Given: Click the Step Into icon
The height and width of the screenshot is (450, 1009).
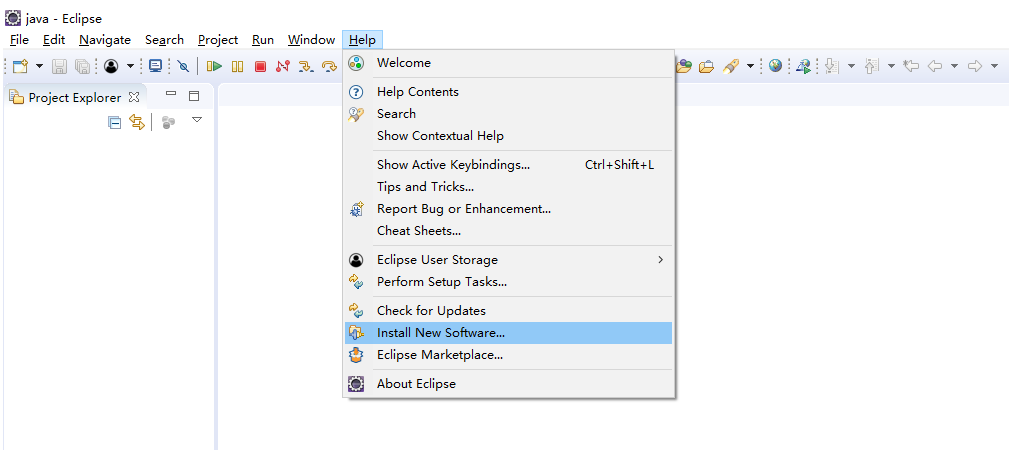Looking at the screenshot, I should (x=306, y=66).
